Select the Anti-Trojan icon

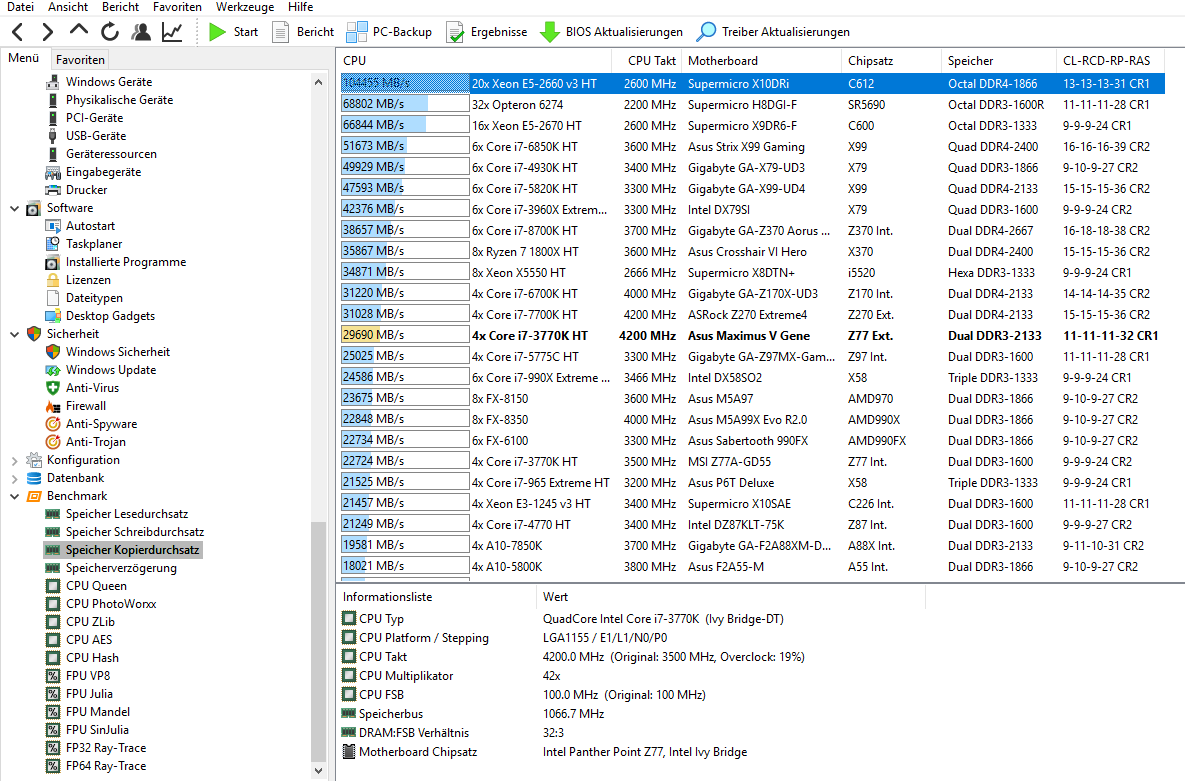pos(53,442)
